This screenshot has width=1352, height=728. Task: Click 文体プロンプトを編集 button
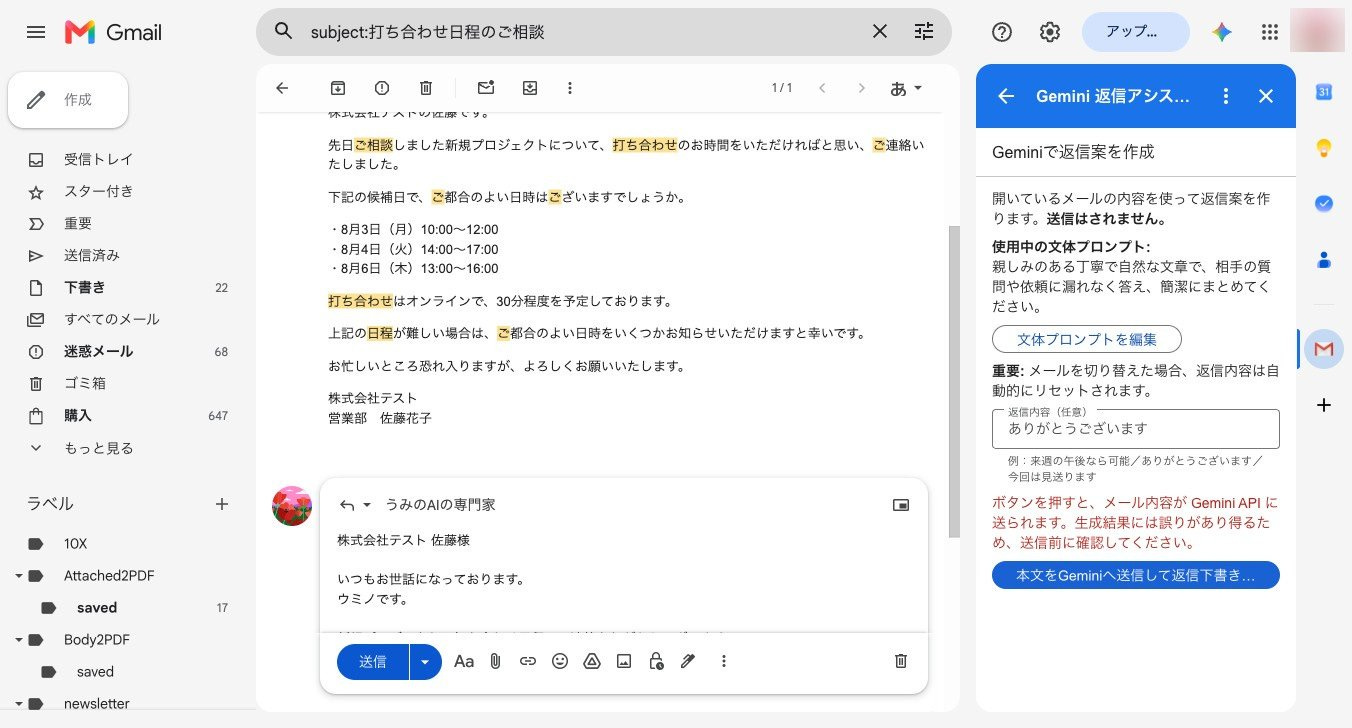1087,338
